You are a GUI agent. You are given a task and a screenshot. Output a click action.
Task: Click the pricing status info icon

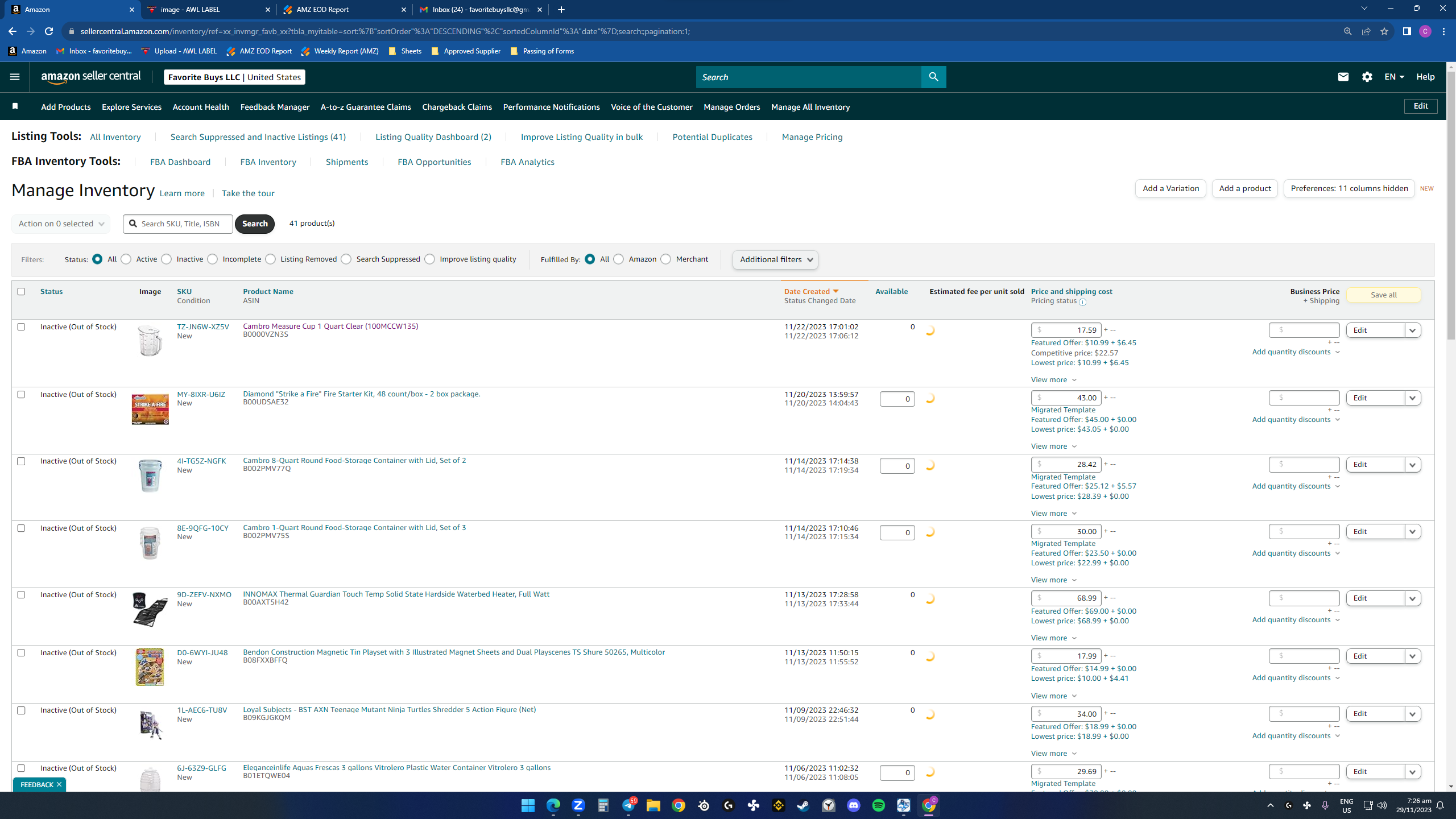(x=1082, y=302)
